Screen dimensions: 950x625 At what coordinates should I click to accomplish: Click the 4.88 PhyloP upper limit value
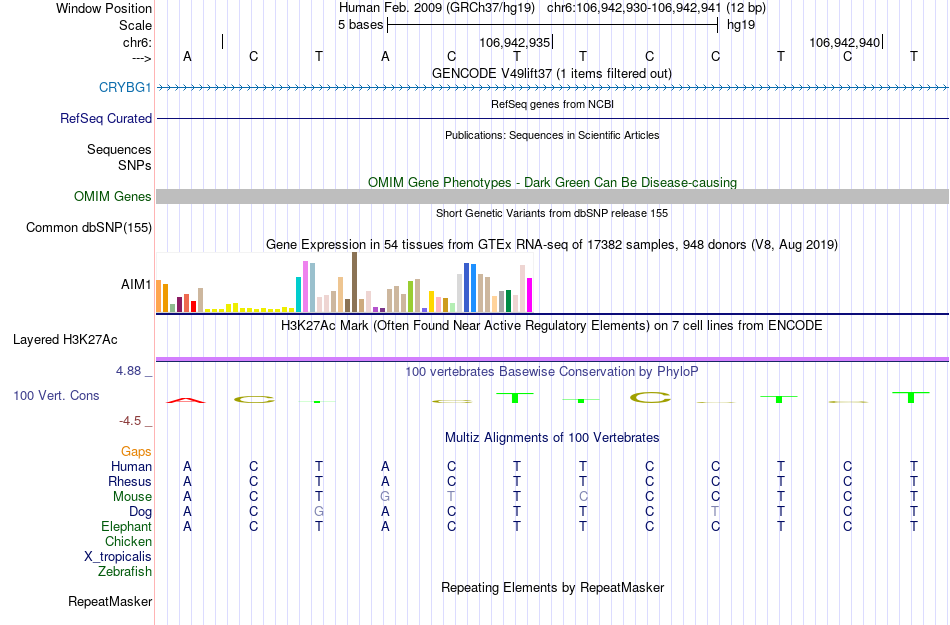128,371
